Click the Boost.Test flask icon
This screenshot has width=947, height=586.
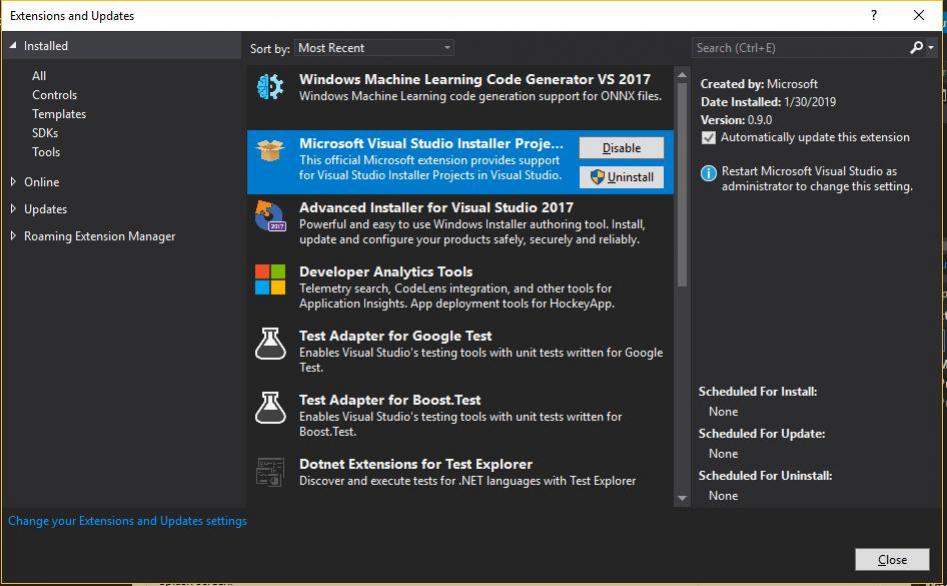pyautogui.click(x=270, y=408)
